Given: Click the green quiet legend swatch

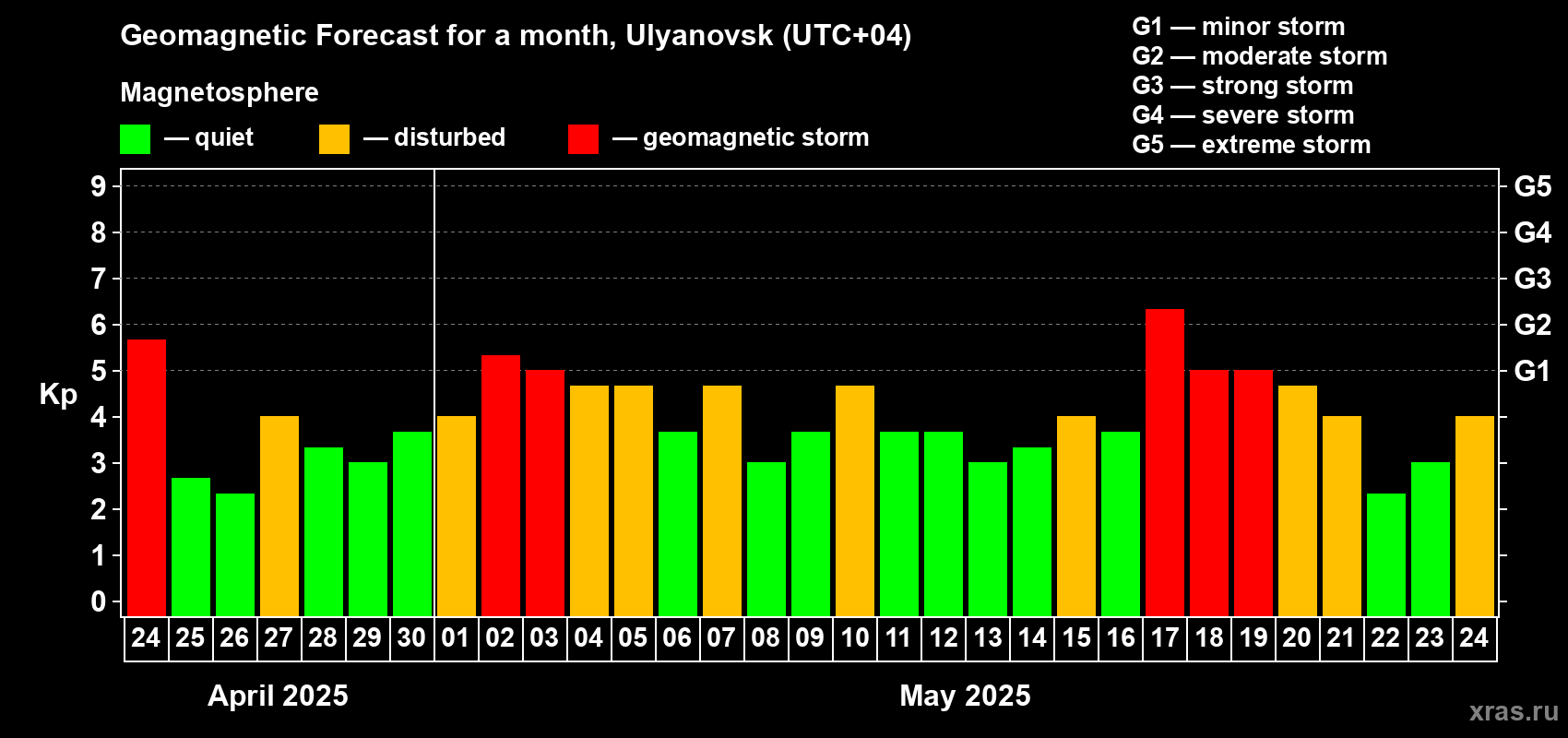Looking at the screenshot, I should (135, 139).
